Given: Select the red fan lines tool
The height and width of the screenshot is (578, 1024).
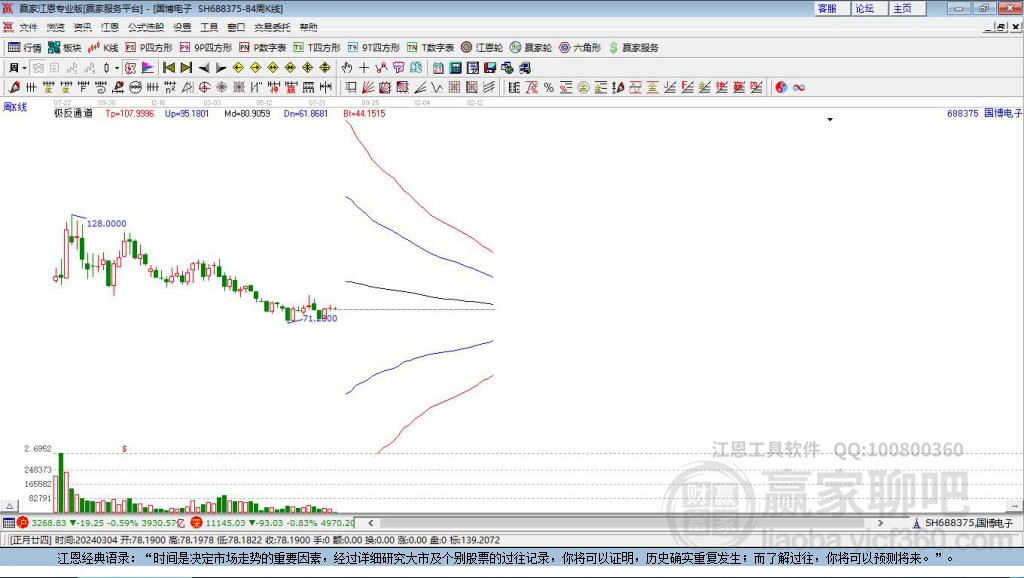Looking at the screenshot, I should click(x=368, y=87).
